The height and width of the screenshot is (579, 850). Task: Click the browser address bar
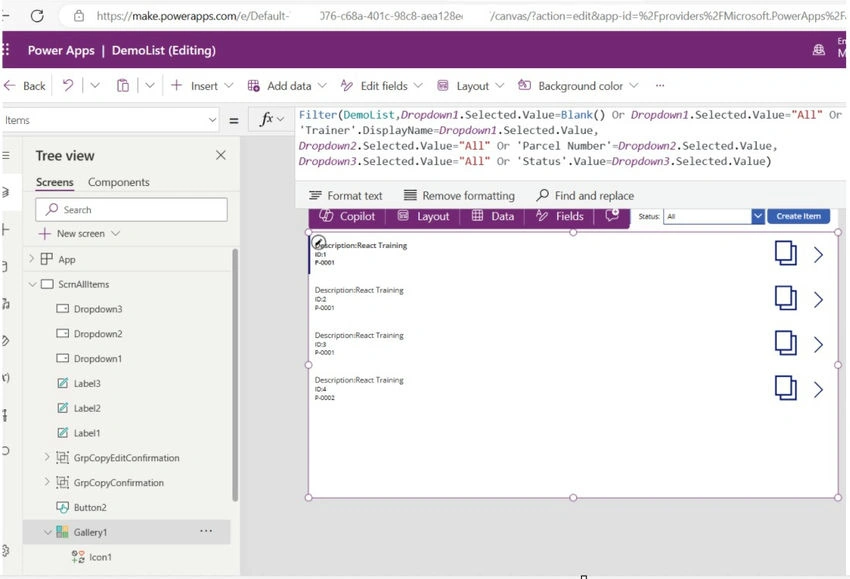[455, 16]
